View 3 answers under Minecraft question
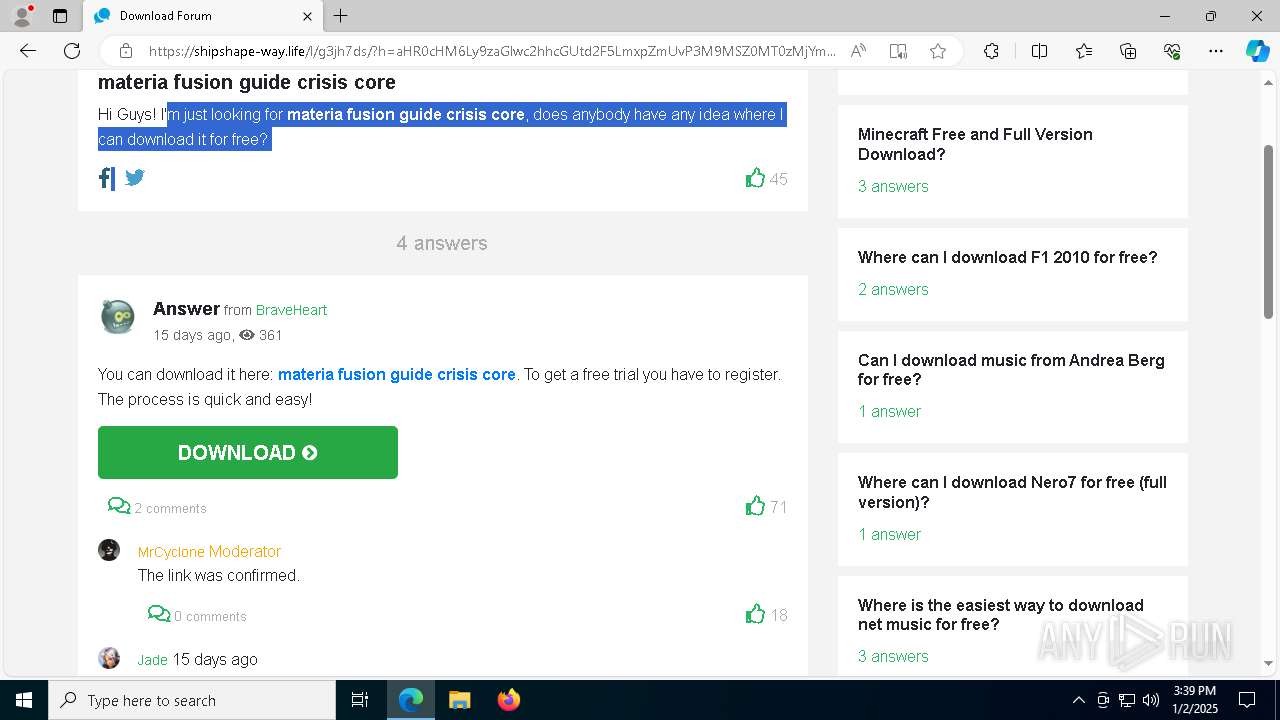 point(893,186)
